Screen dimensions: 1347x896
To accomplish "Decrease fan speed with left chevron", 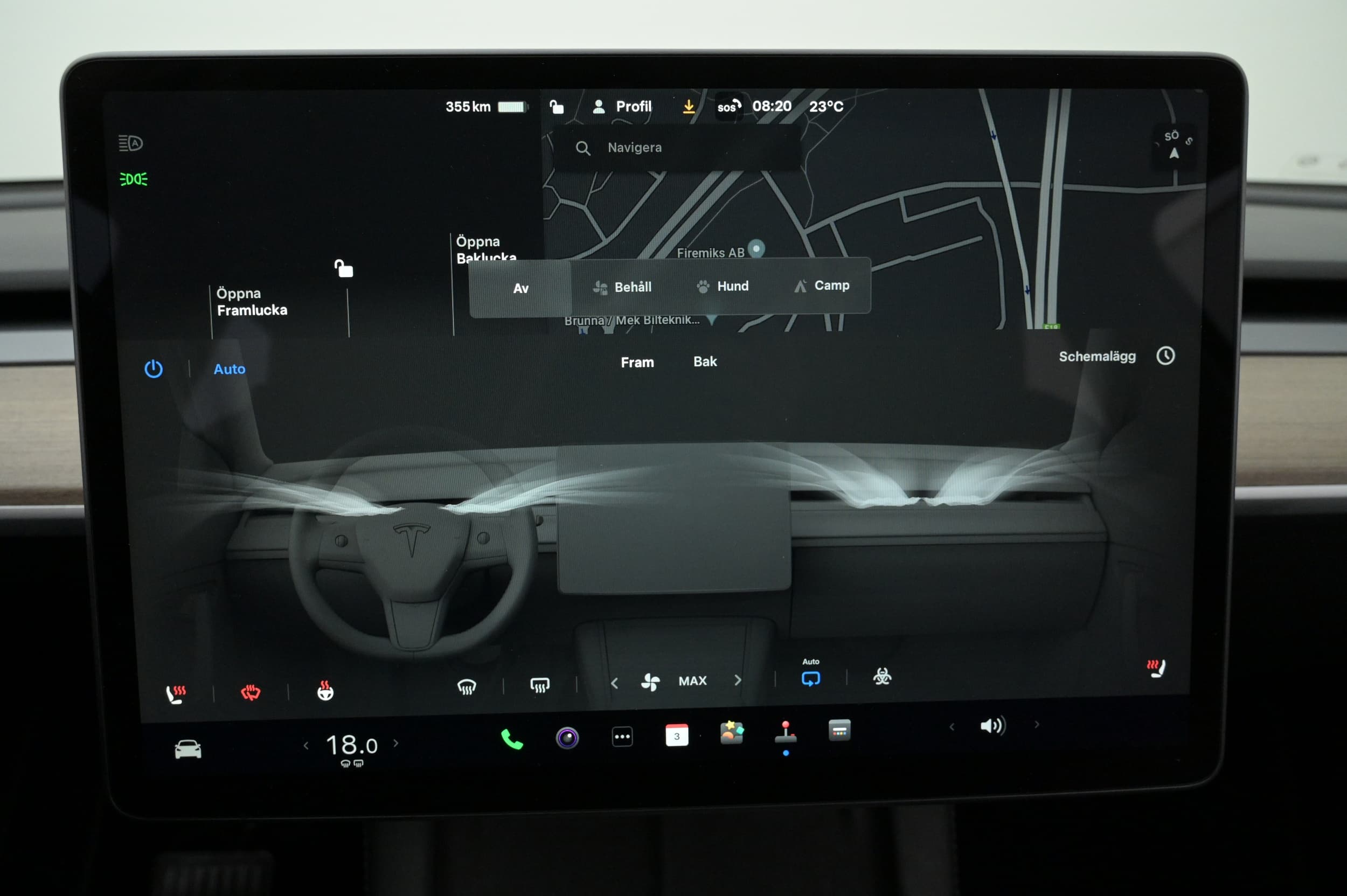I will (x=614, y=683).
